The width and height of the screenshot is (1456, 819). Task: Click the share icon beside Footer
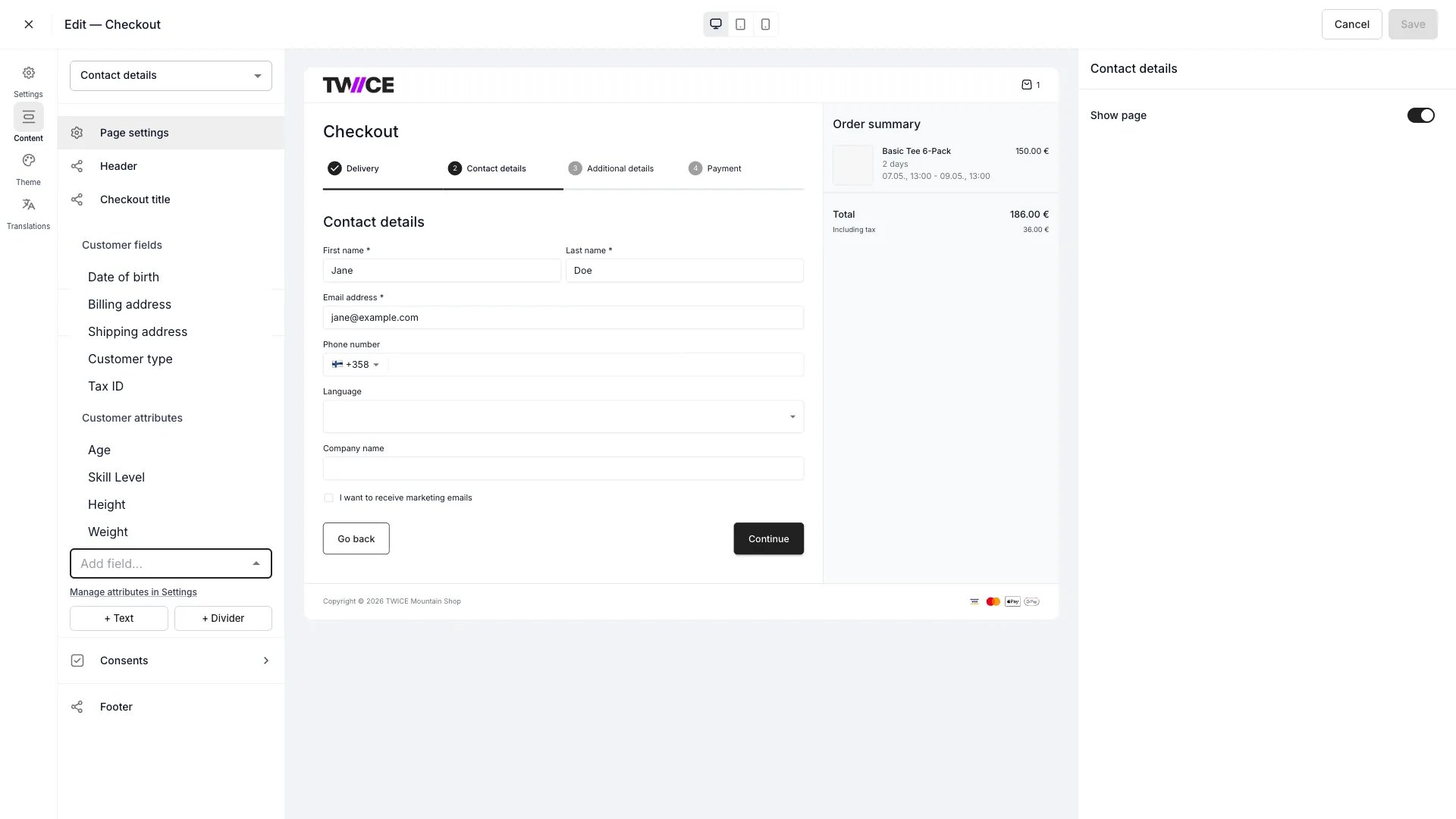[x=77, y=707]
